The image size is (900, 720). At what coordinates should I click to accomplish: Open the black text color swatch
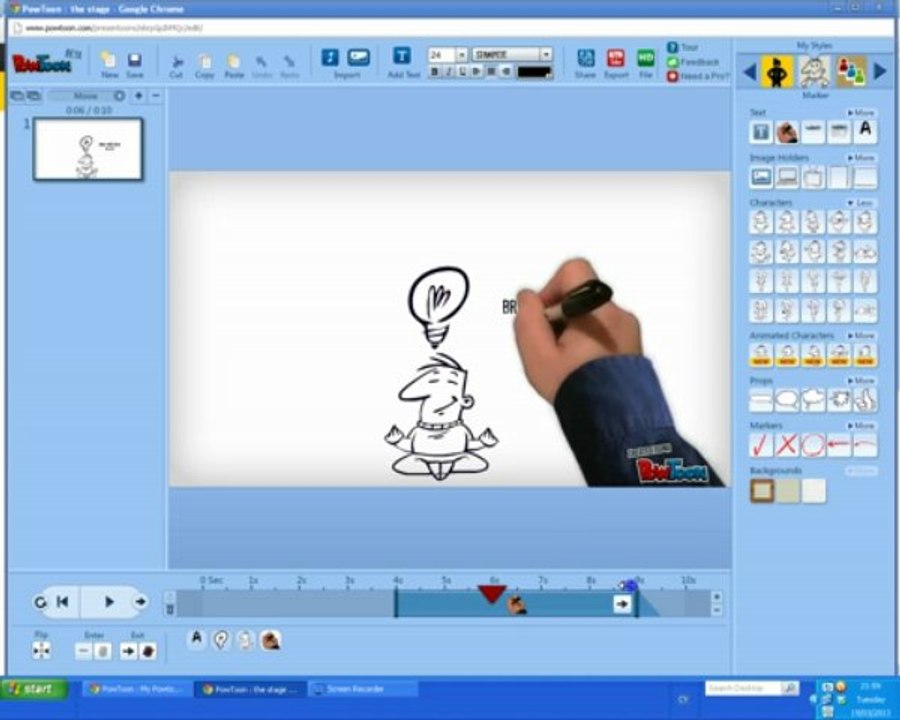pyautogui.click(x=534, y=72)
